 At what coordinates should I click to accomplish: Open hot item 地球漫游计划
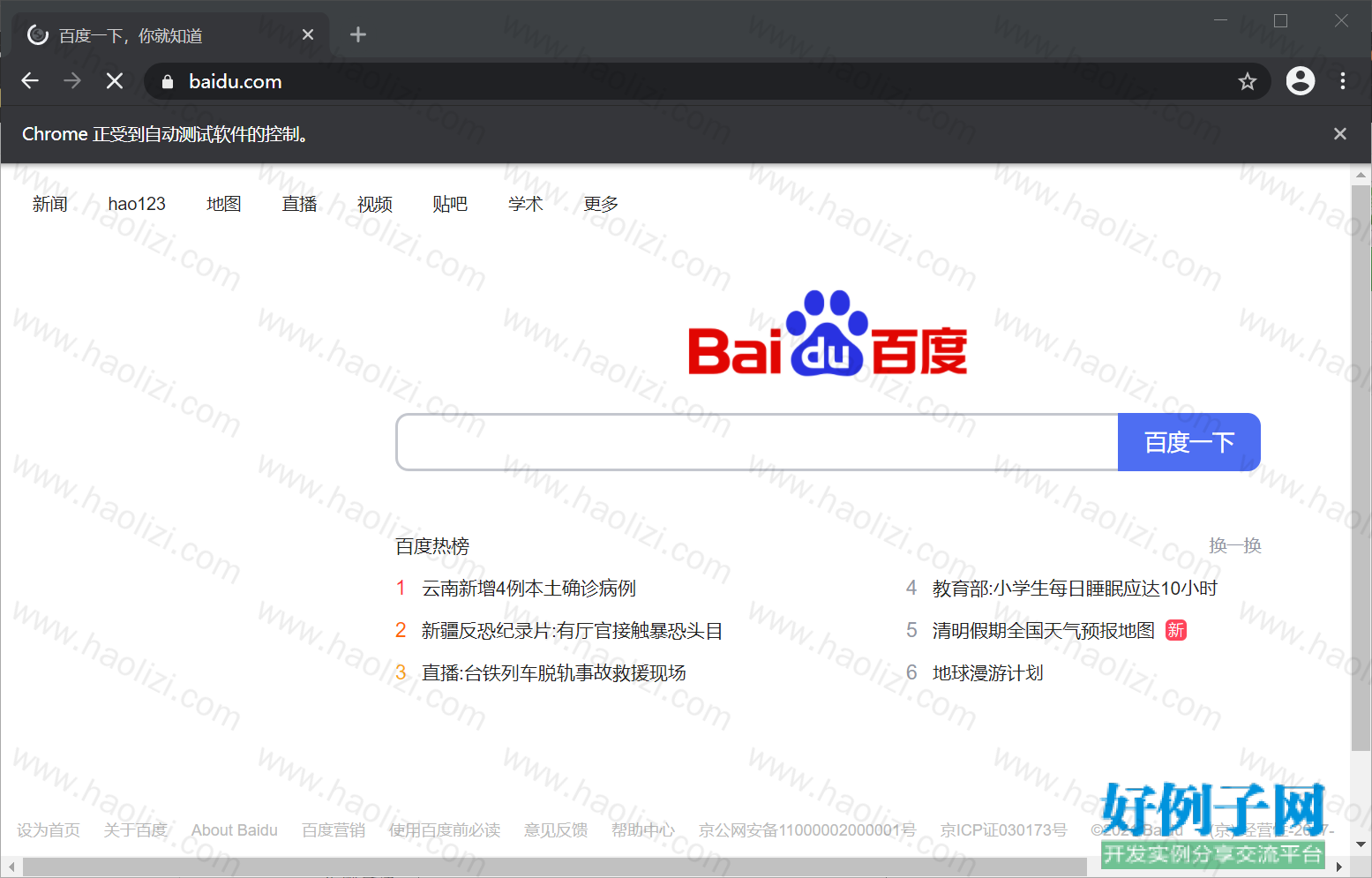coord(988,673)
